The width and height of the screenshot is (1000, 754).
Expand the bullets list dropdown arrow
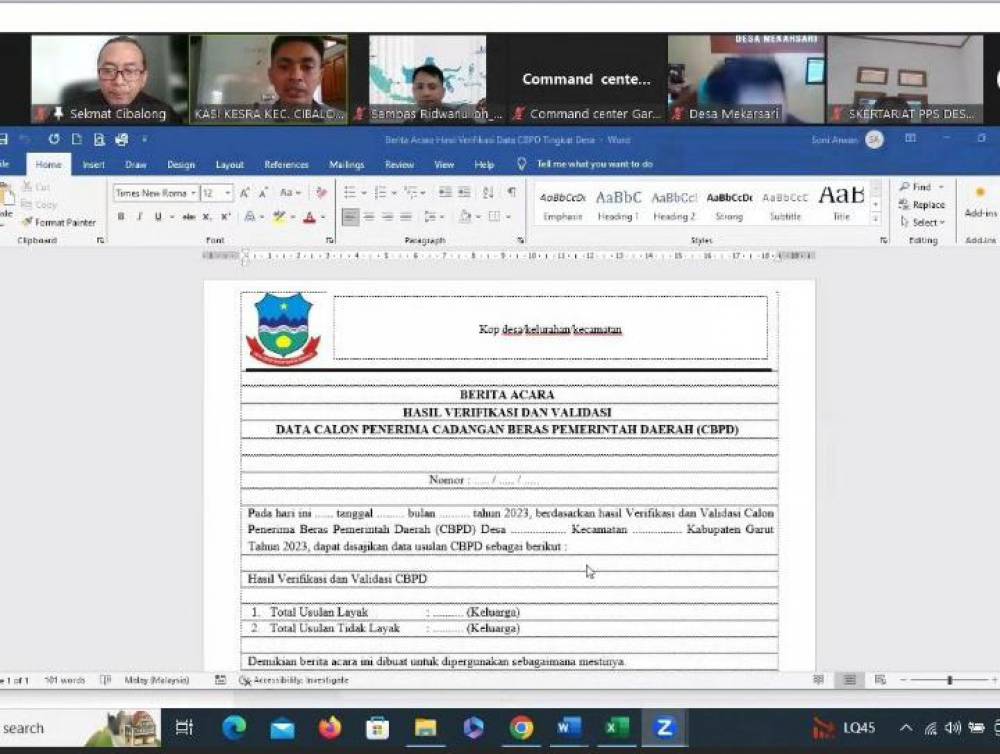(364, 193)
